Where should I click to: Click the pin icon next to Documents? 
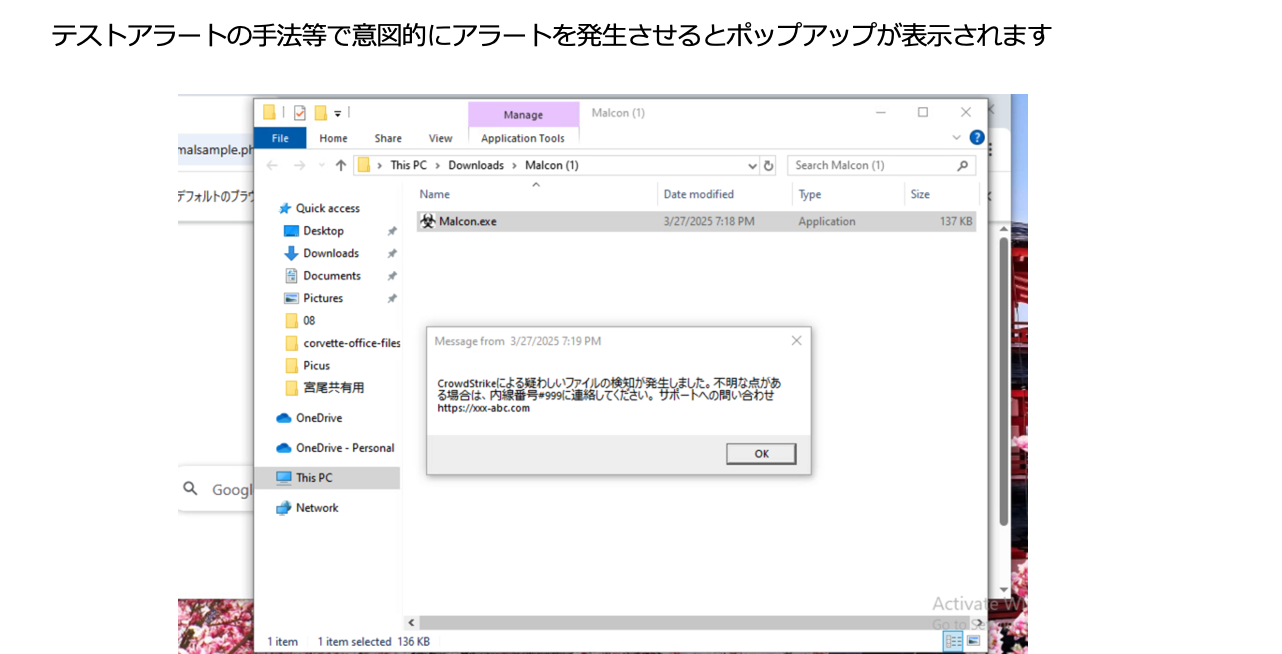[392, 276]
